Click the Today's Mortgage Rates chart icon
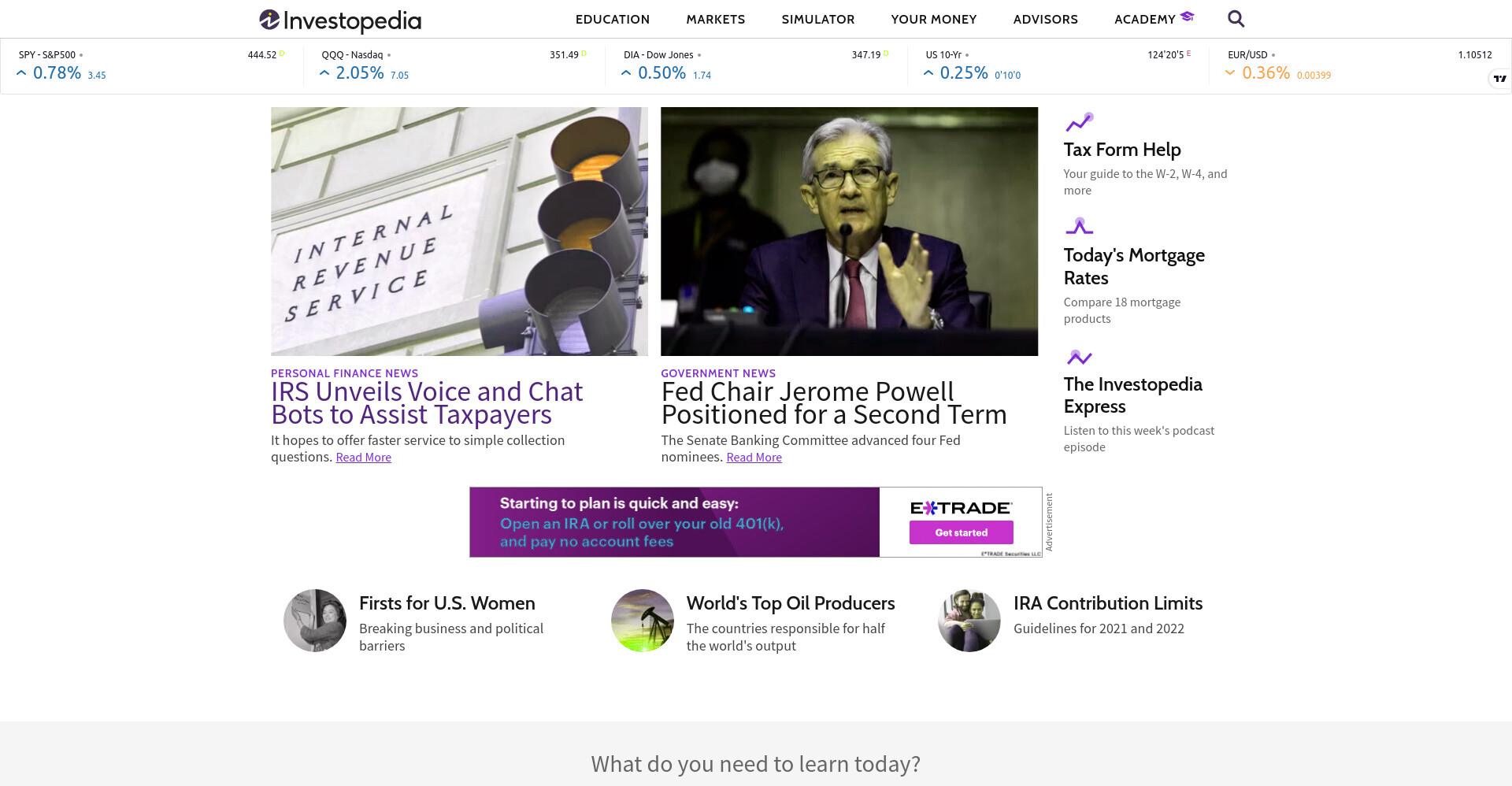Image resolution: width=1512 pixels, height=786 pixels. pos(1079,227)
